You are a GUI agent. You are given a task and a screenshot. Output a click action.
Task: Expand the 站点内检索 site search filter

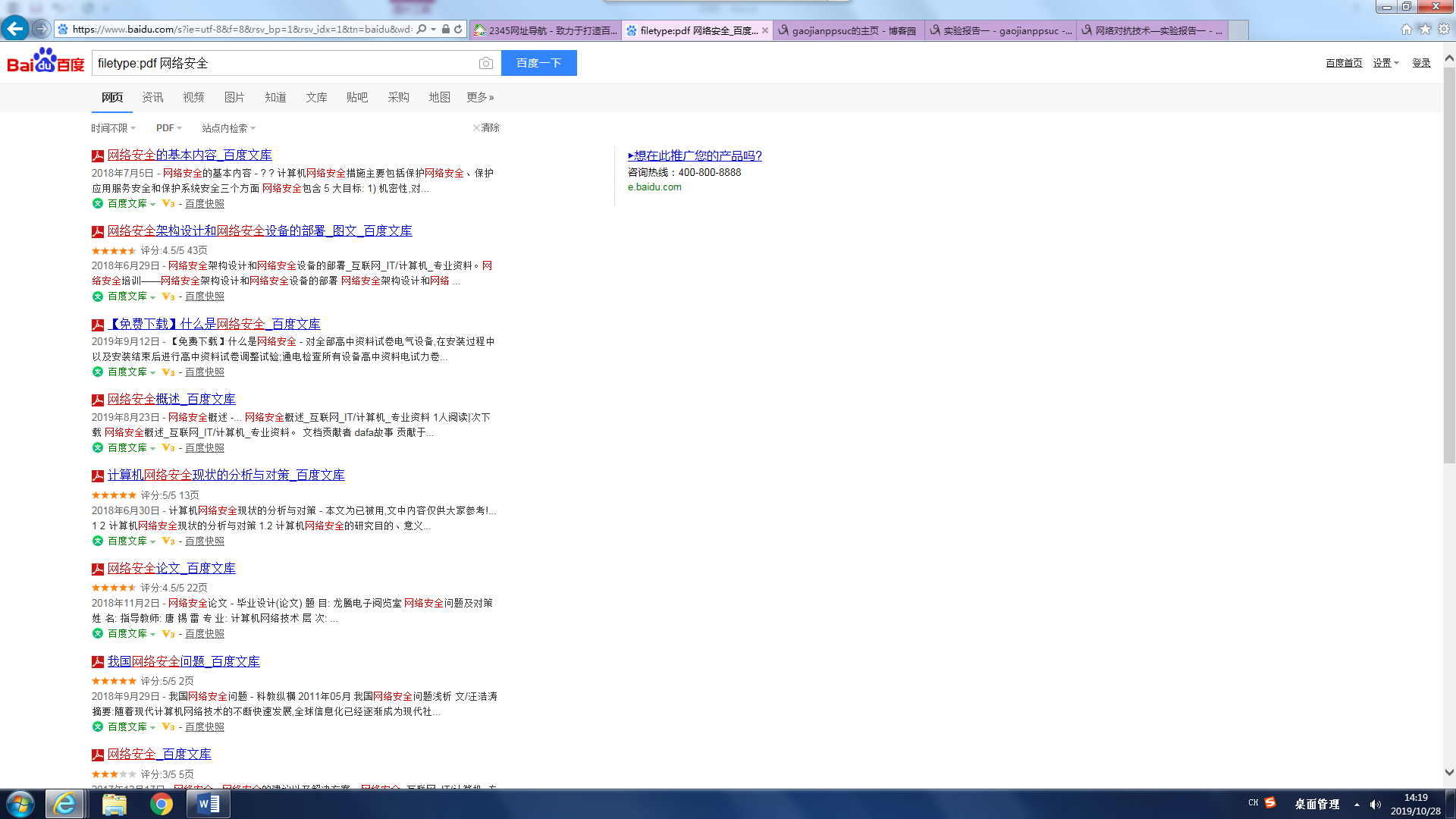tap(228, 128)
